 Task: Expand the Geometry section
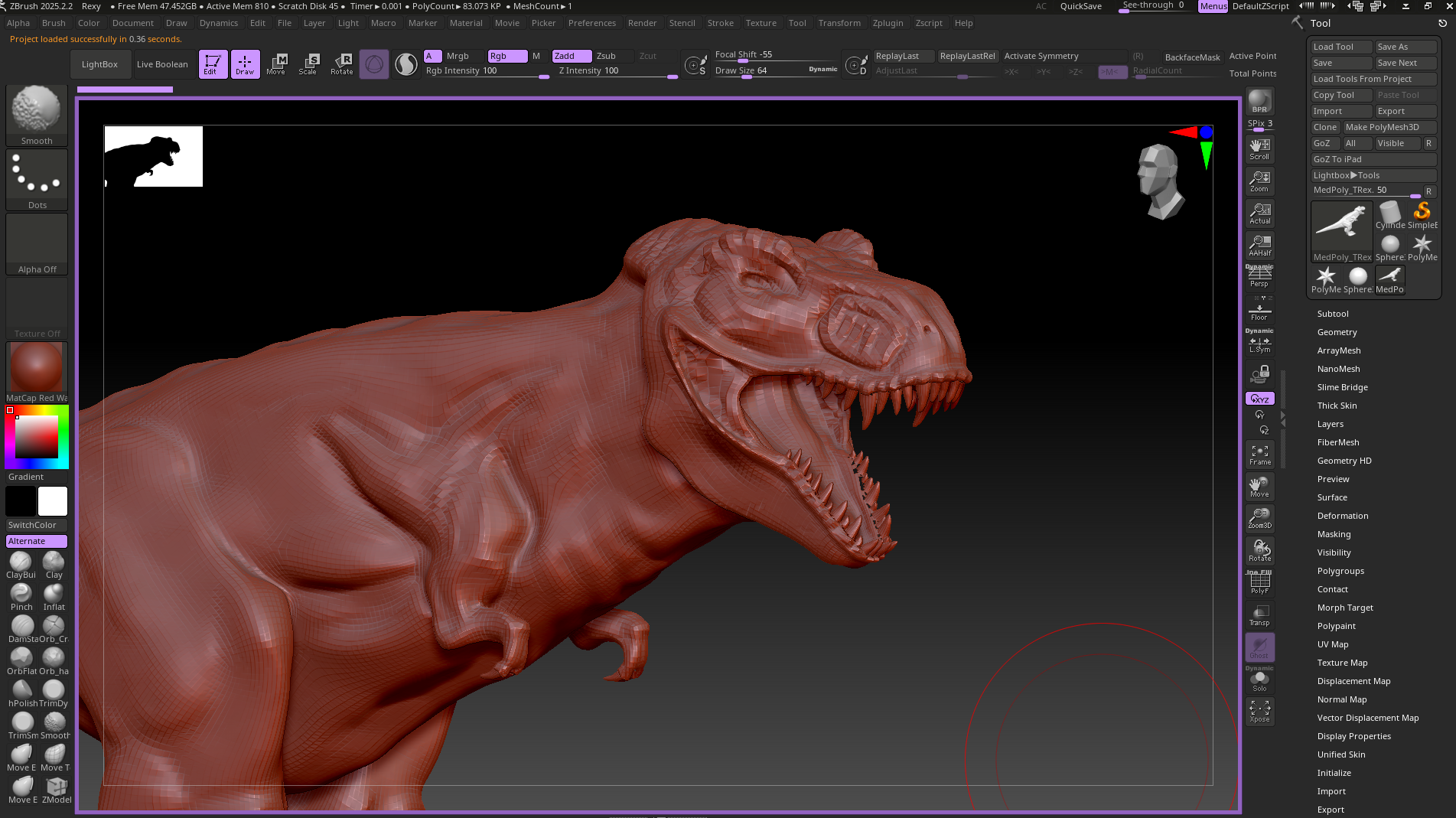coord(1337,332)
